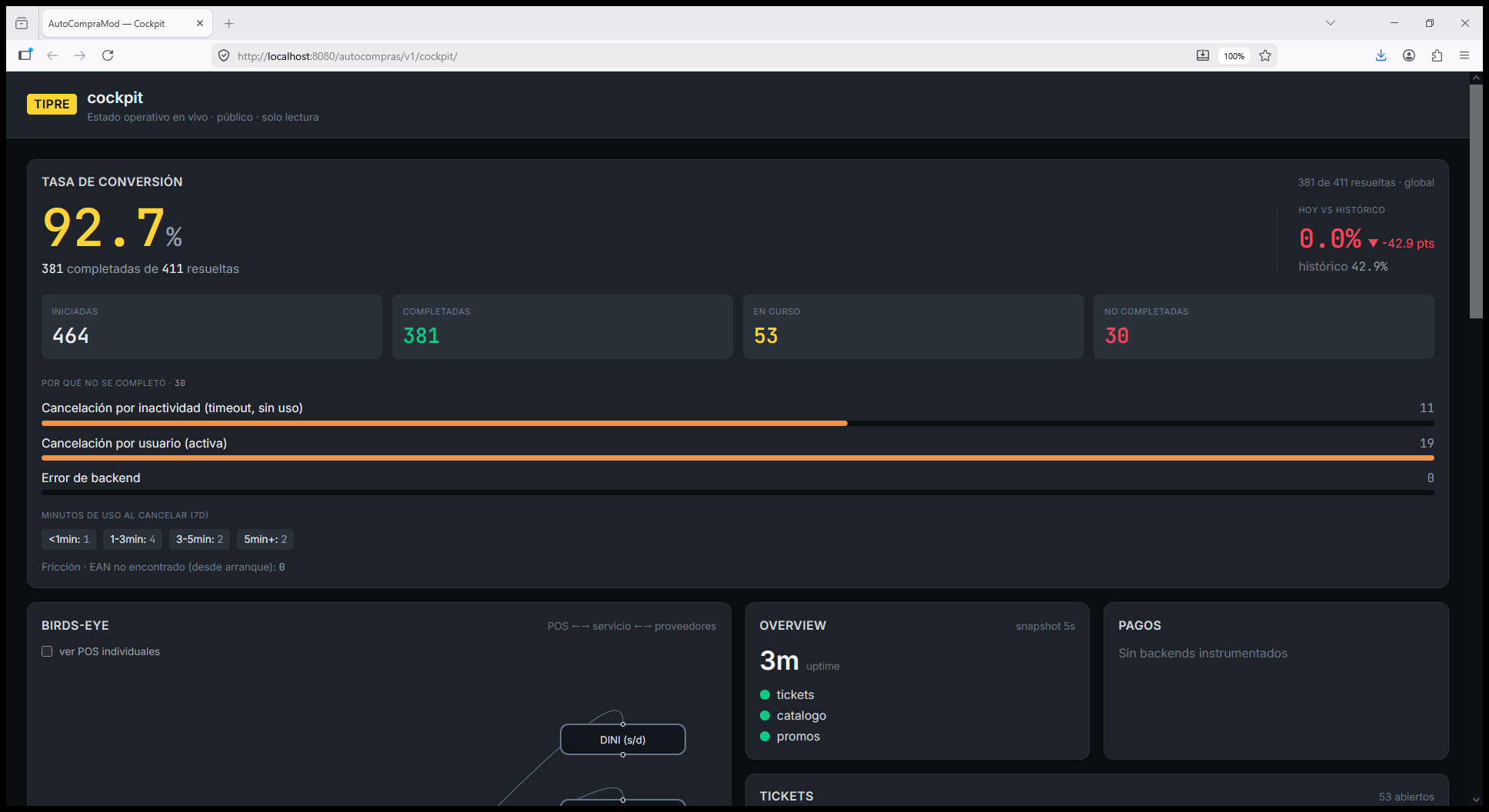The height and width of the screenshot is (812, 1489).
Task: Bookmark this page with the star icon
Action: 1265,55
